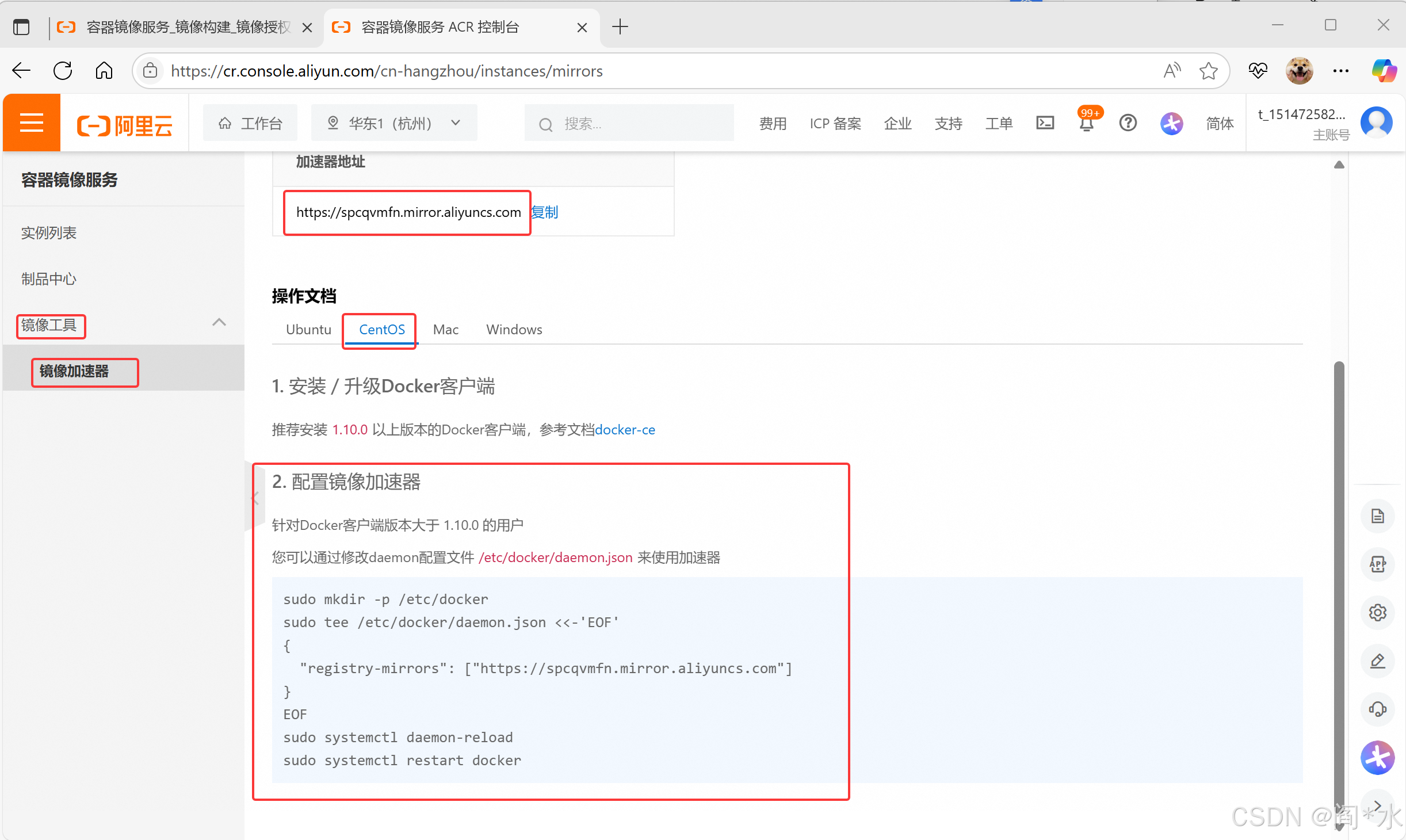Switch to the Windows tab

coord(514,330)
